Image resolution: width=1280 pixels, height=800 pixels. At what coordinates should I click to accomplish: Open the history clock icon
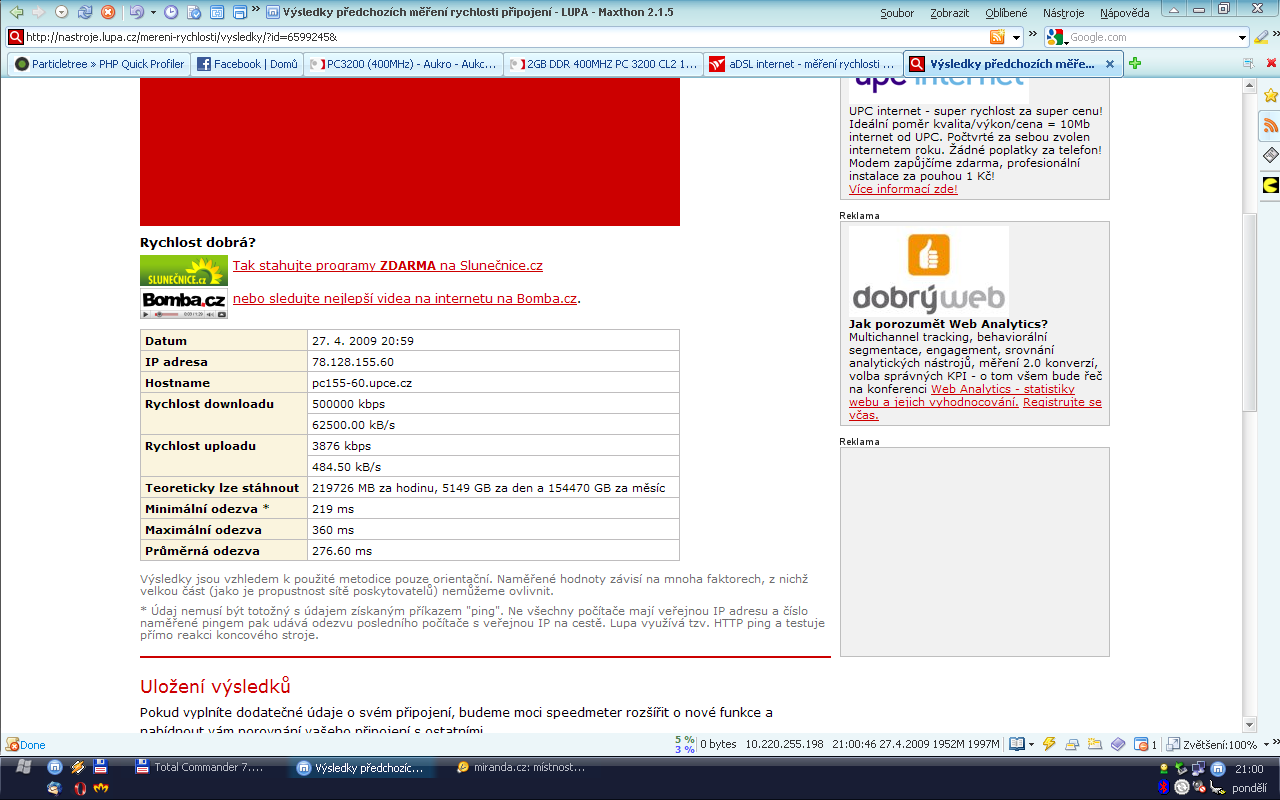coord(171,12)
